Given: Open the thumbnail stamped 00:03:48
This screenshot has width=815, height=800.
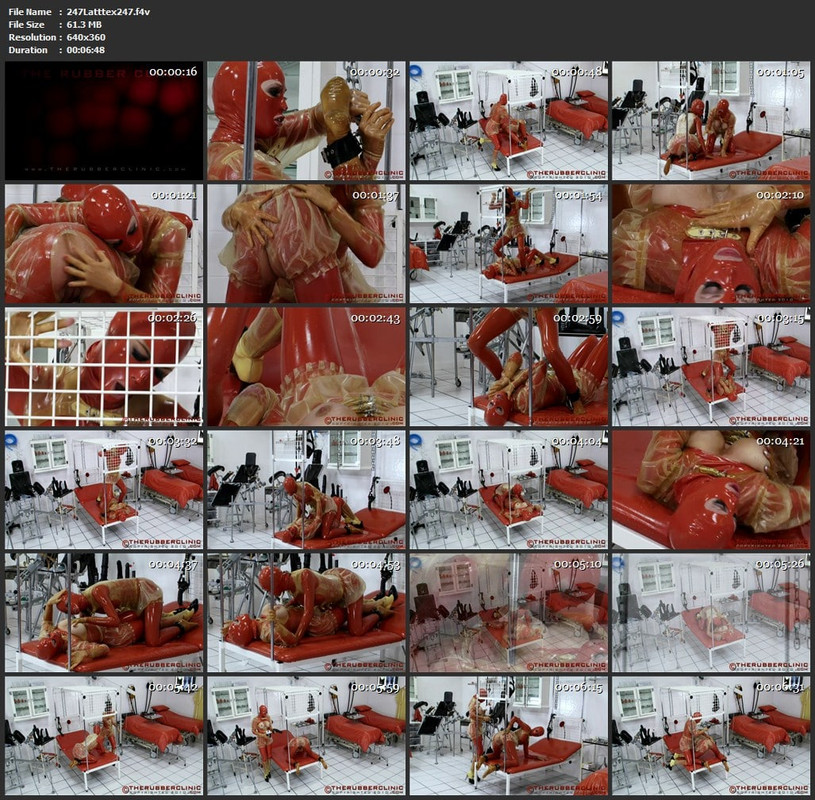Looking at the screenshot, I should (x=306, y=490).
